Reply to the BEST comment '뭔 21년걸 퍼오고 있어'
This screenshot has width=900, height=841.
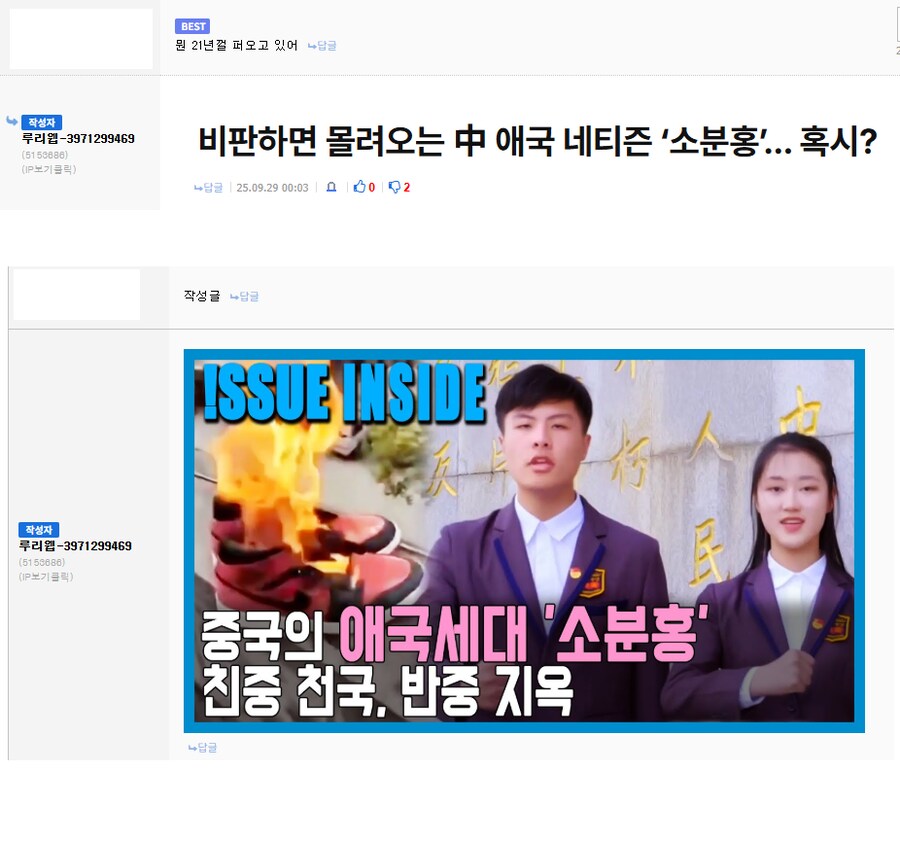click(x=322, y=46)
